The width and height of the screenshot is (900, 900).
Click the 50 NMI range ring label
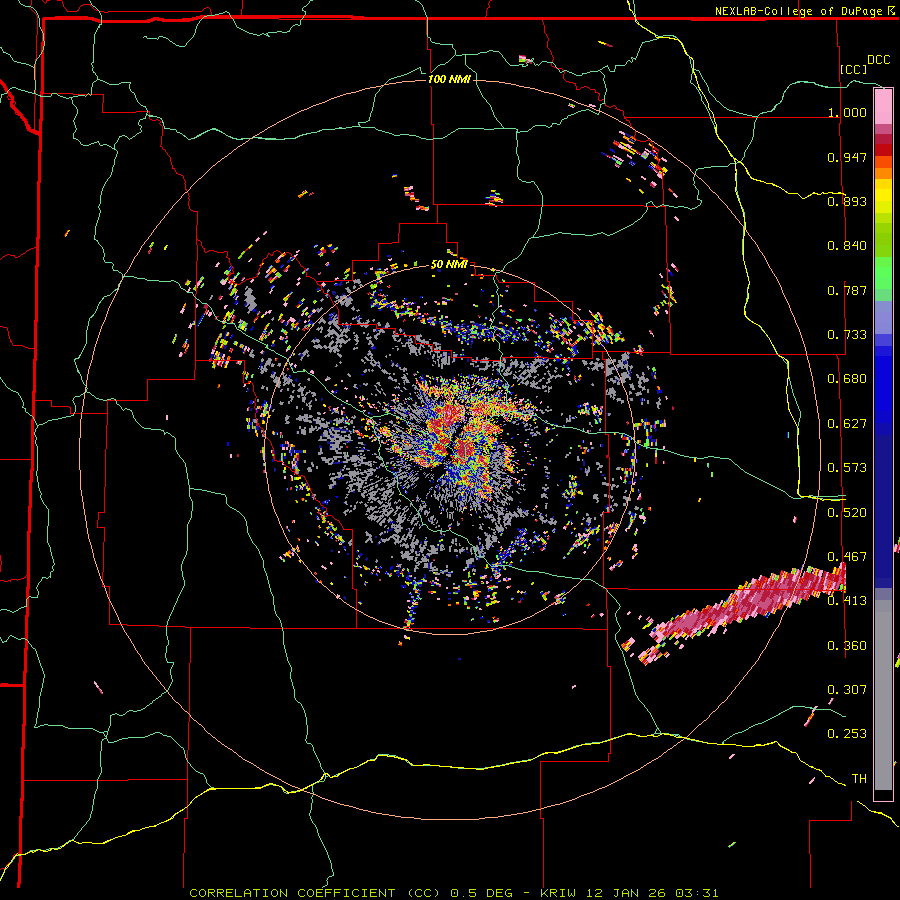(449, 265)
